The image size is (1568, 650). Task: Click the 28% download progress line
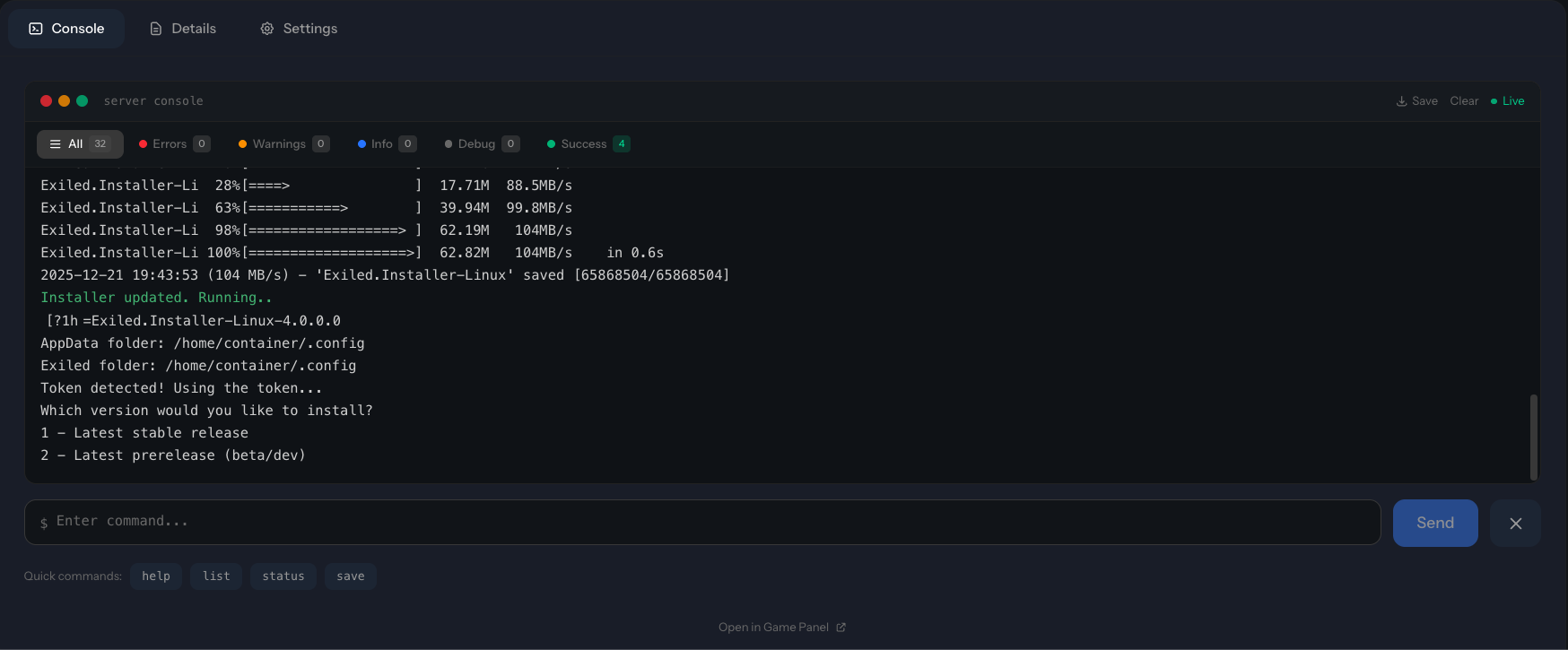tap(306, 186)
